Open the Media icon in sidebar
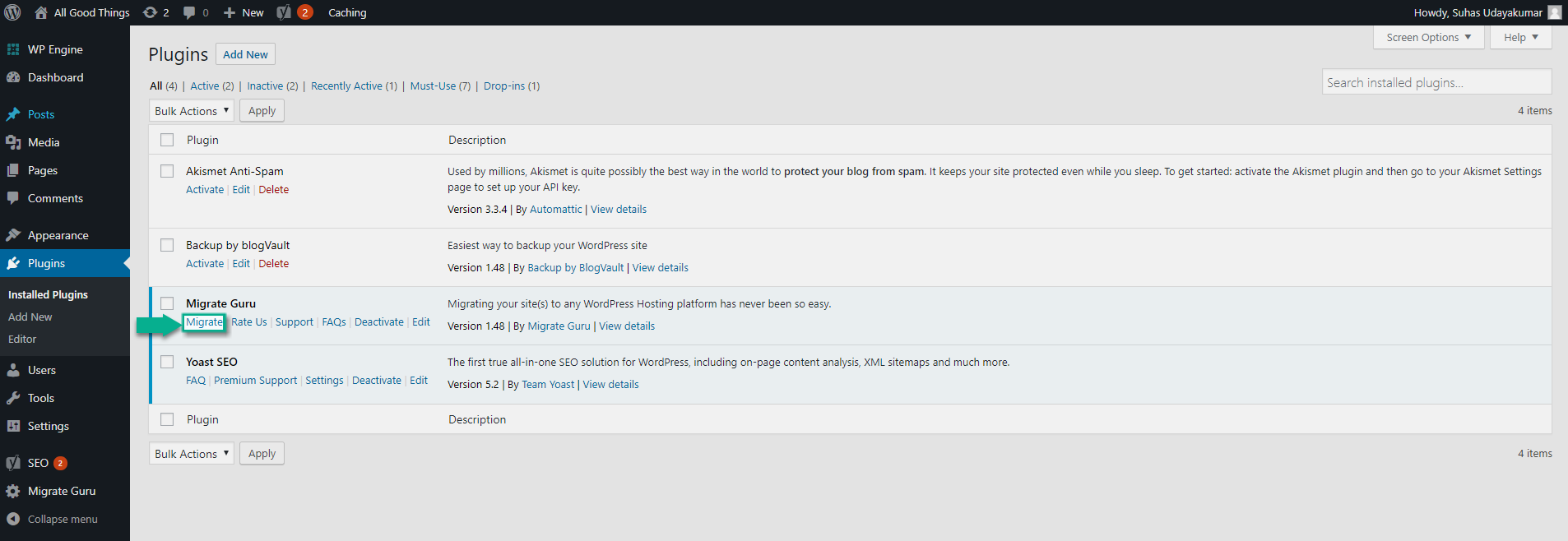 (13, 142)
